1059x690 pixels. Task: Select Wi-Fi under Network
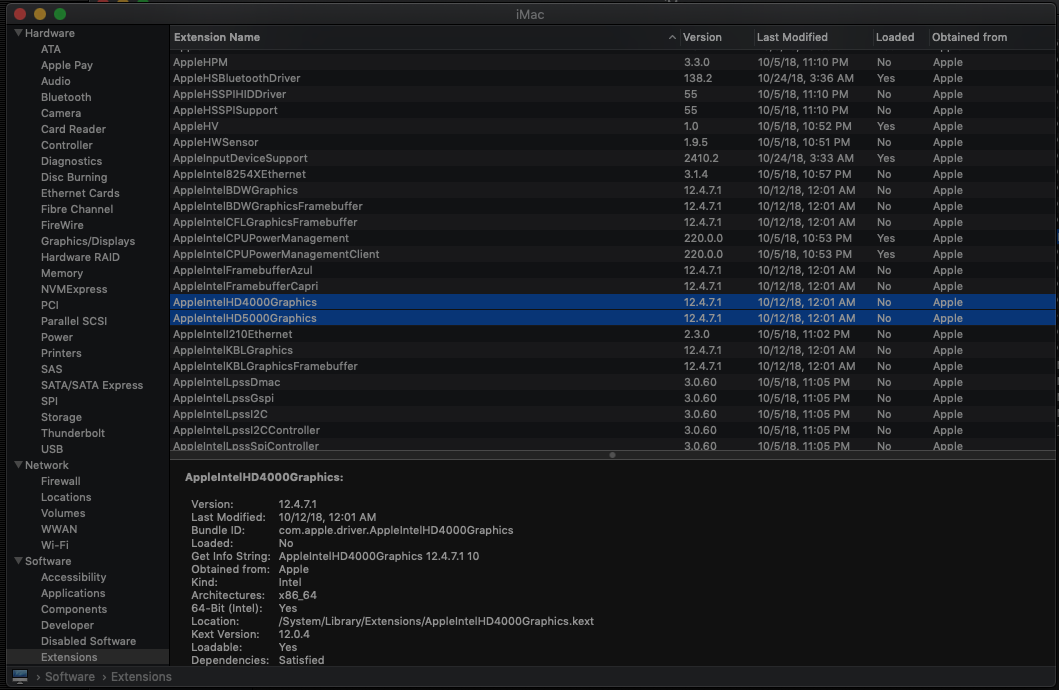click(55, 545)
